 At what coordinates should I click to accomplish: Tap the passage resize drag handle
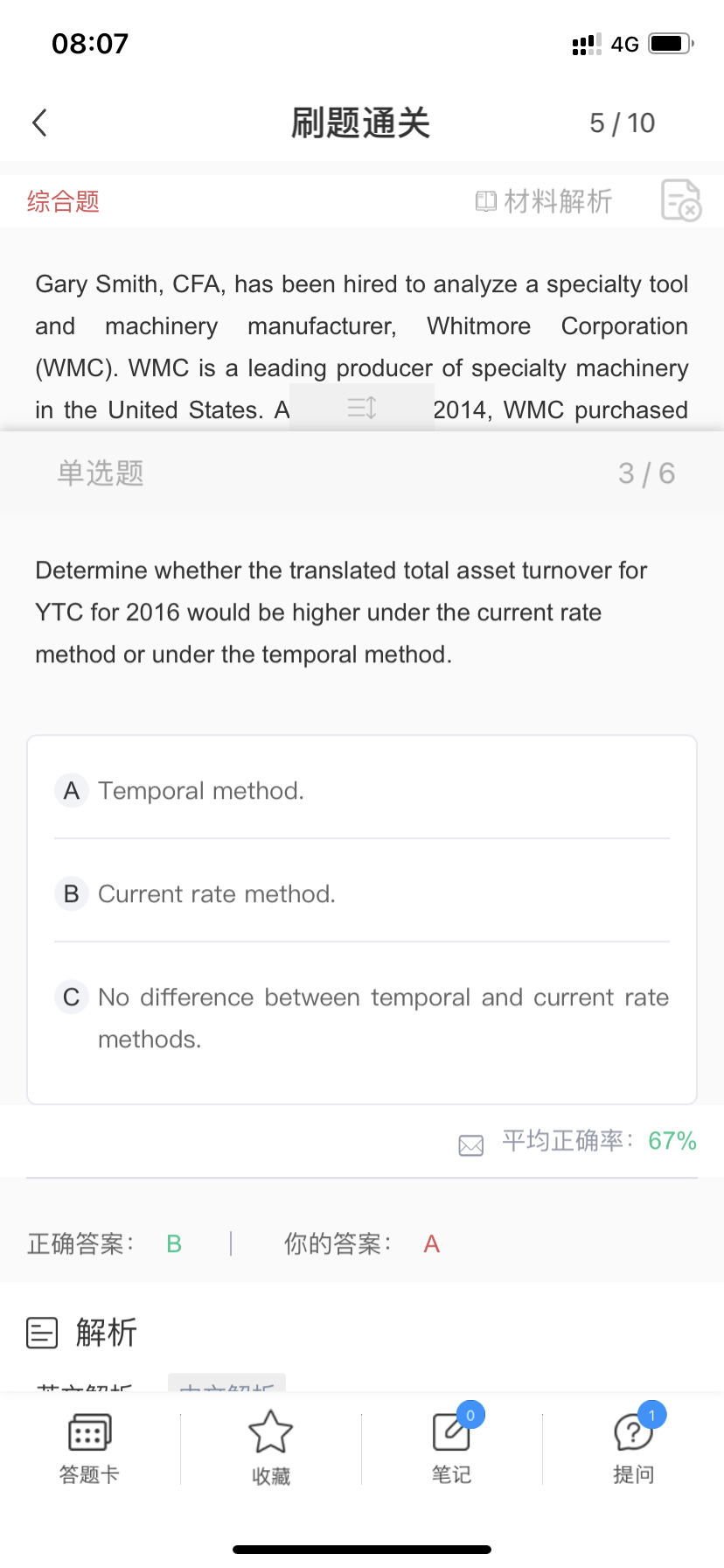point(362,408)
